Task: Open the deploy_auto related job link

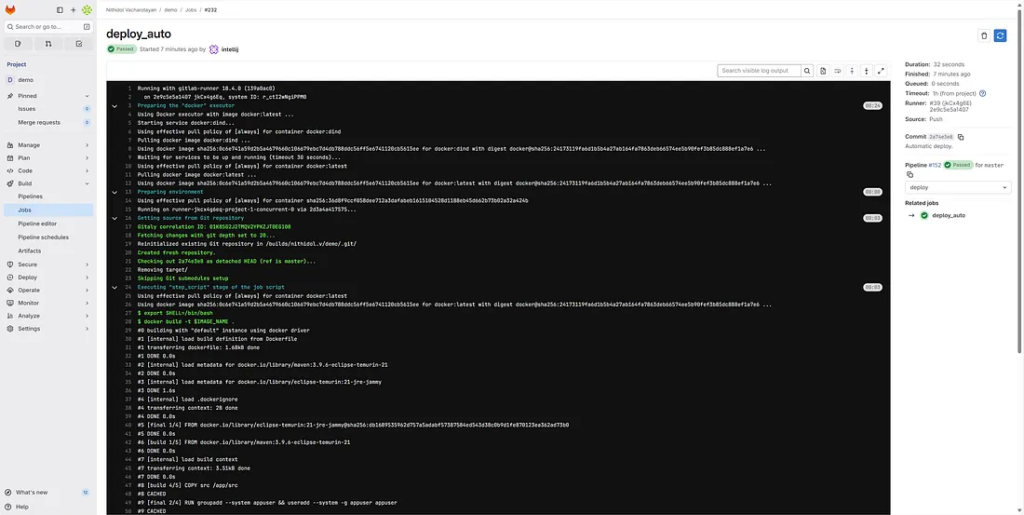Action: click(x=948, y=215)
